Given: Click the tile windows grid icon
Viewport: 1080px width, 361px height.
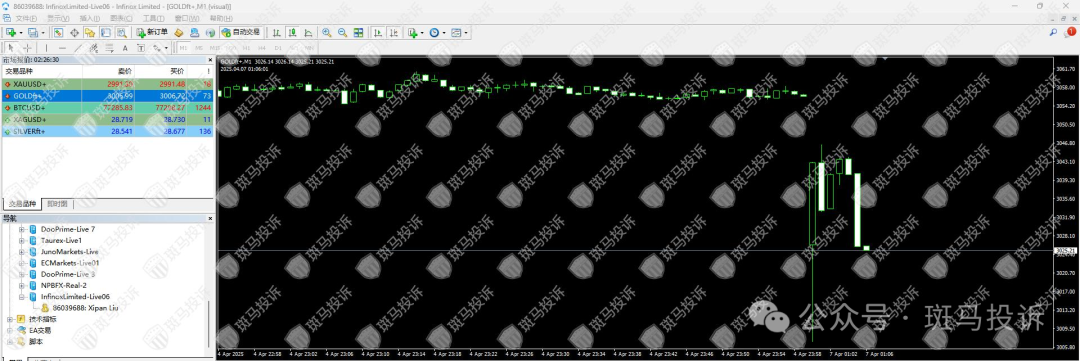Looking at the screenshot, I should [358, 32].
